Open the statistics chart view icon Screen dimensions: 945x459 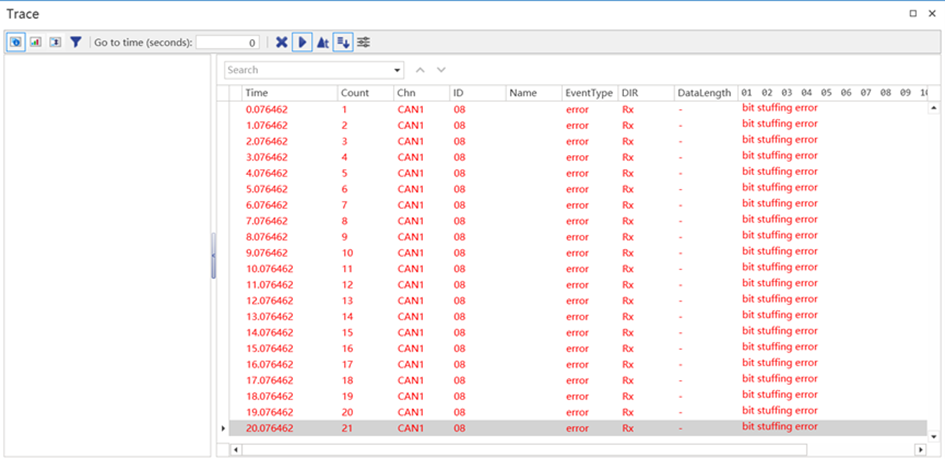[x=36, y=43]
